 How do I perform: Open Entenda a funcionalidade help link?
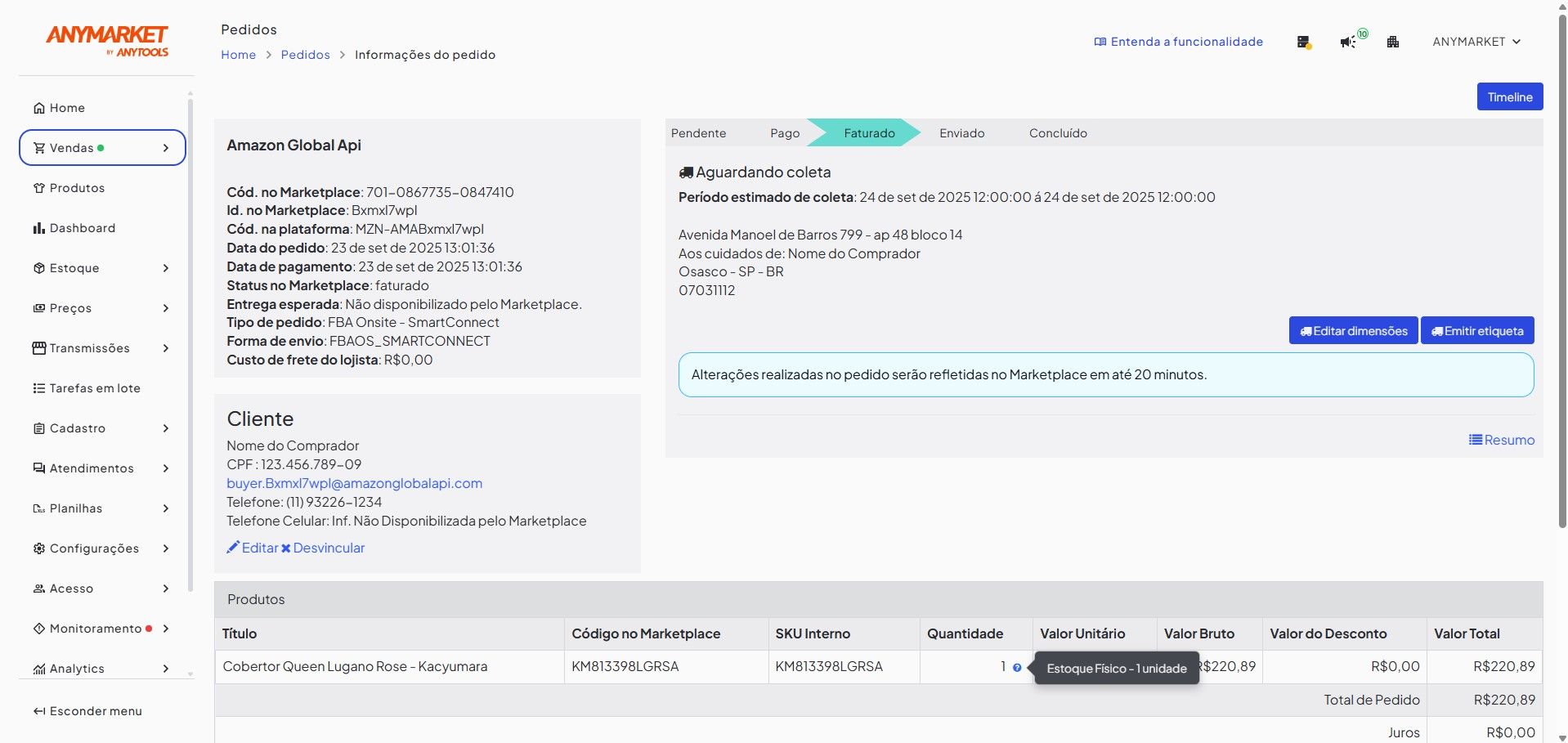tap(1179, 42)
